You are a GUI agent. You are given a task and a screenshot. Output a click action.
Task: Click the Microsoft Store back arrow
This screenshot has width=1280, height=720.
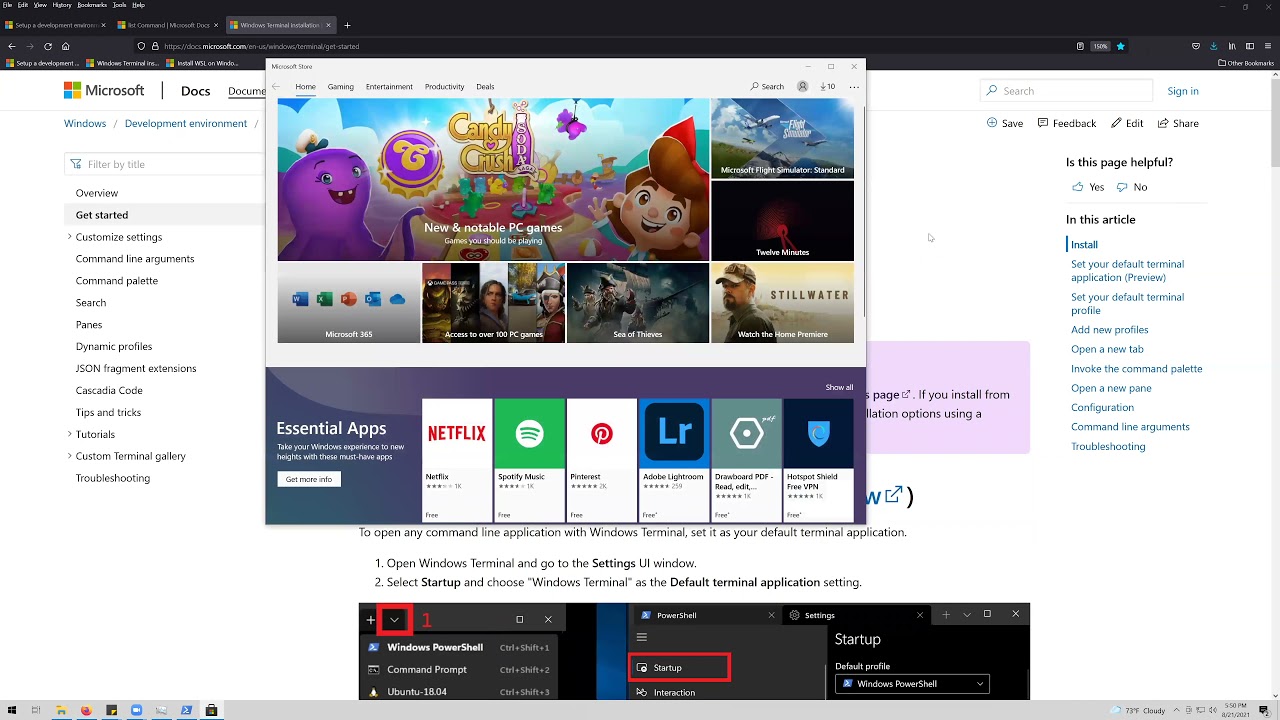coord(276,86)
